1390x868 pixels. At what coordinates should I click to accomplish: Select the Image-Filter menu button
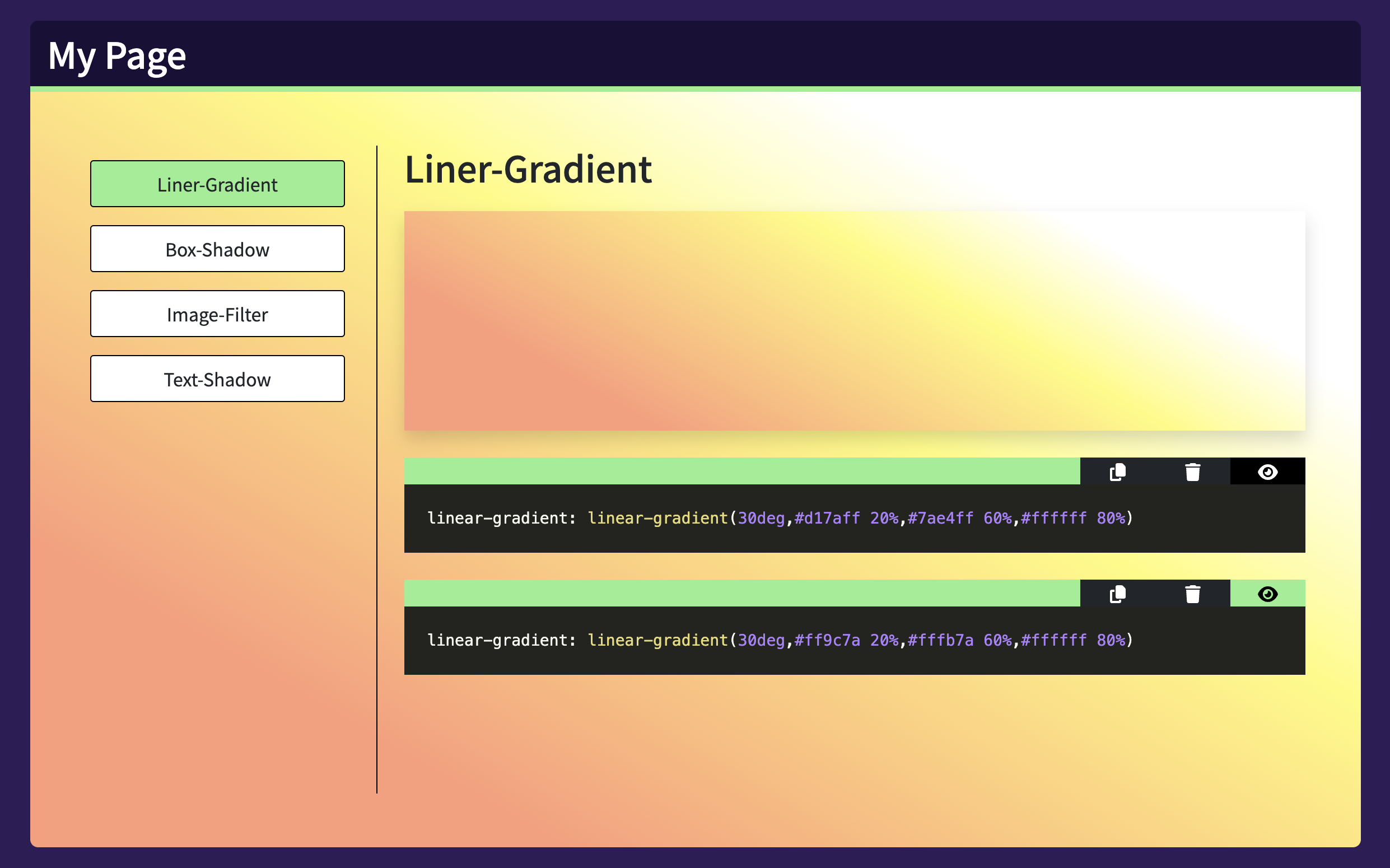pyautogui.click(x=217, y=314)
